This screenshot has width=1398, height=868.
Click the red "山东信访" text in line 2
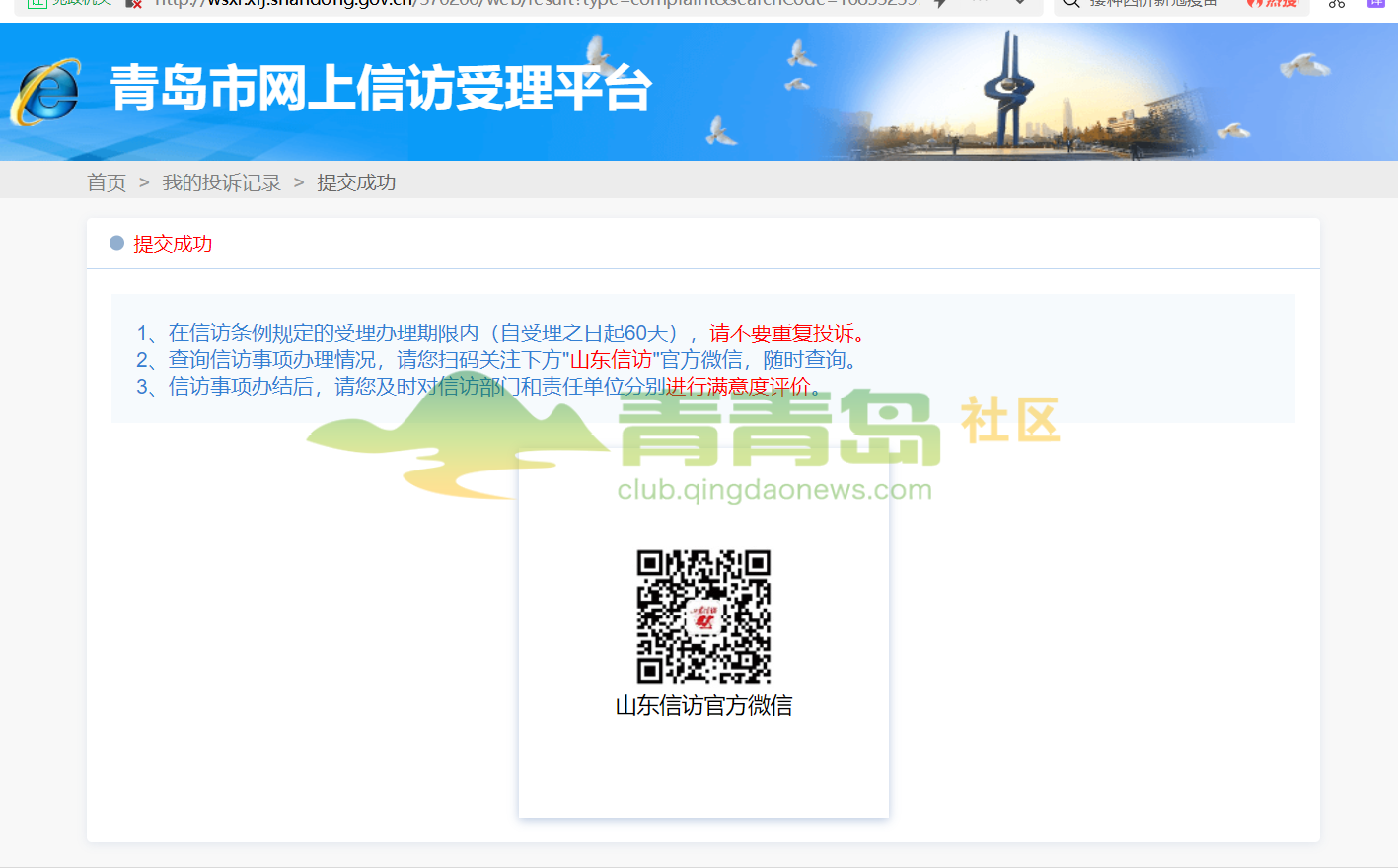pyautogui.click(x=612, y=360)
